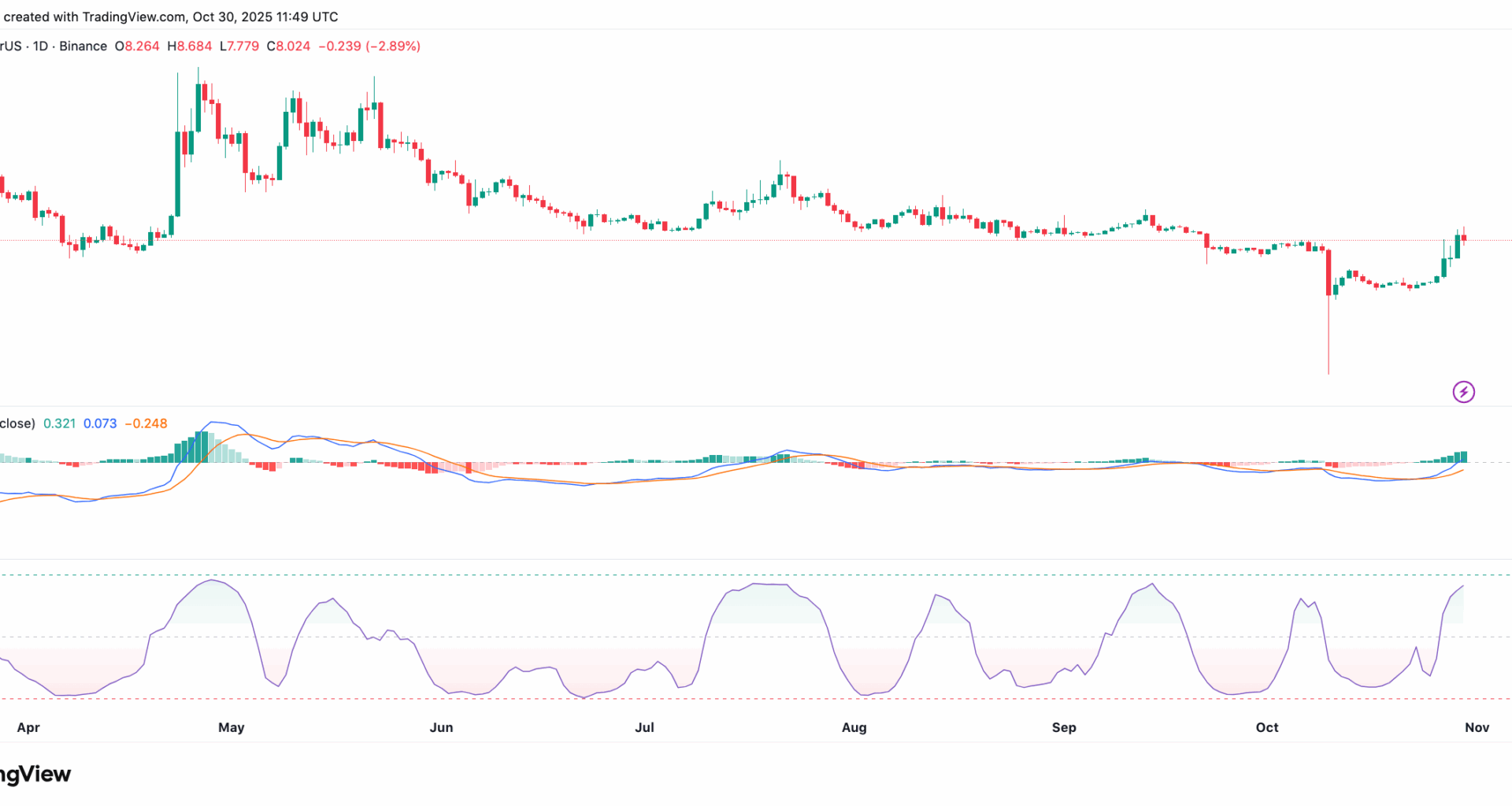Click the High price value 8.684

194,46
